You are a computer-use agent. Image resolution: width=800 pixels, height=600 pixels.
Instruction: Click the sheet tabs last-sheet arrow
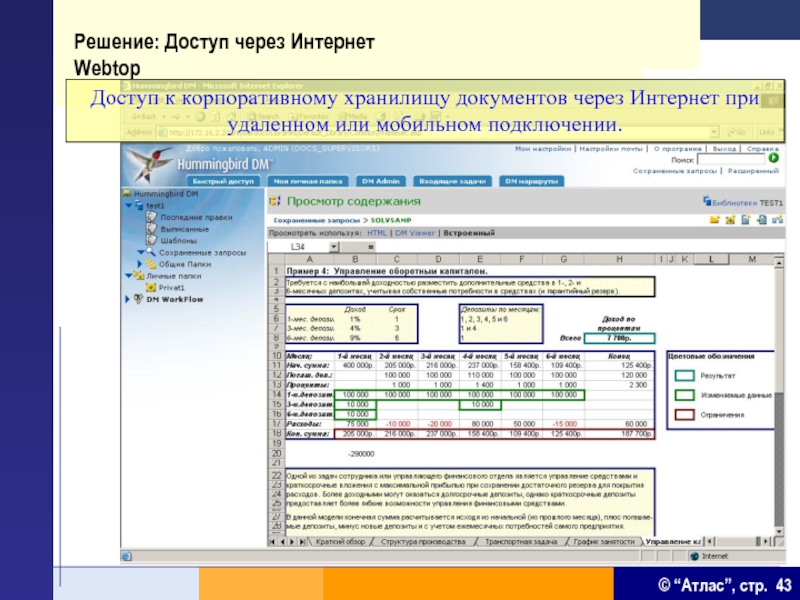(302, 542)
